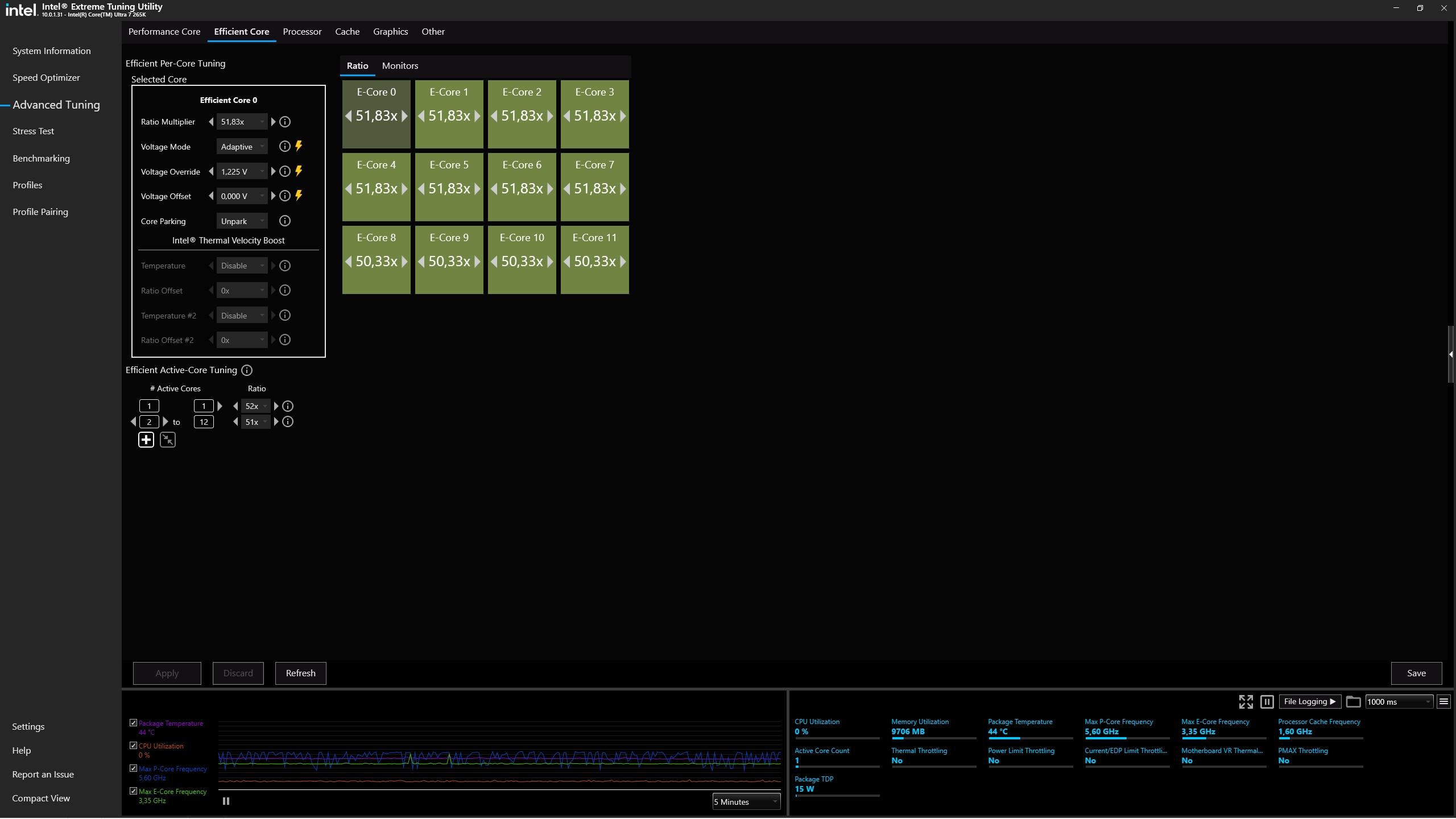Open the 5 Minutes time range dropdown

pyautogui.click(x=746, y=802)
